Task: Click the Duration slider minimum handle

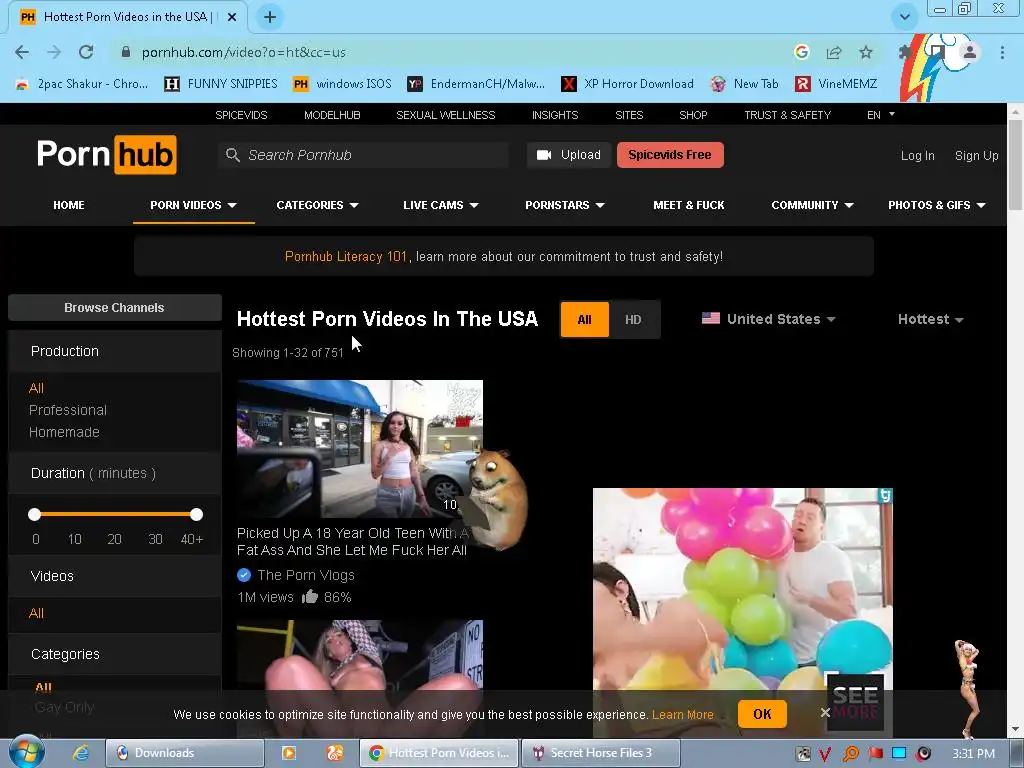Action: 35,515
